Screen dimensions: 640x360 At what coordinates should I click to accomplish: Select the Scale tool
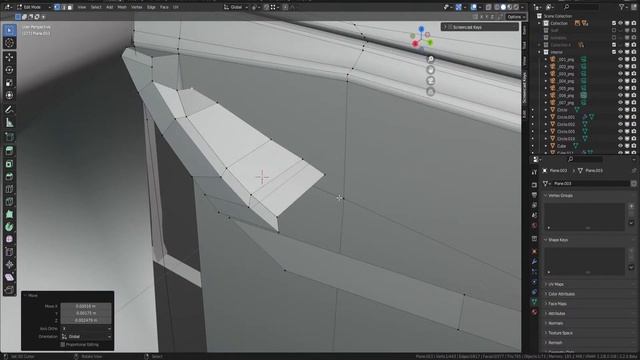coord(9,83)
